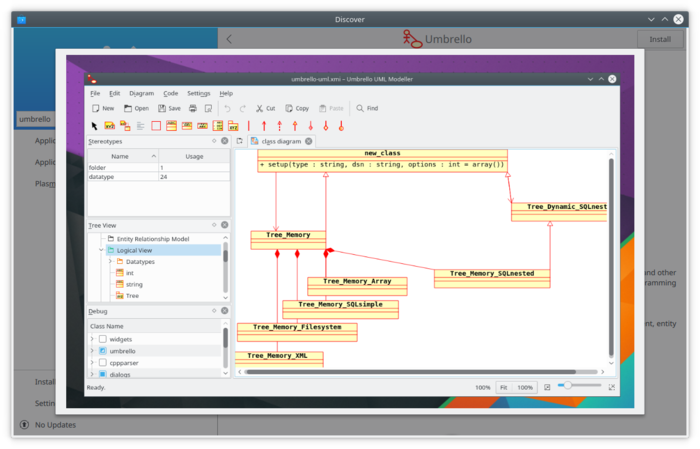Close the class diagram tab

[308, 141]
